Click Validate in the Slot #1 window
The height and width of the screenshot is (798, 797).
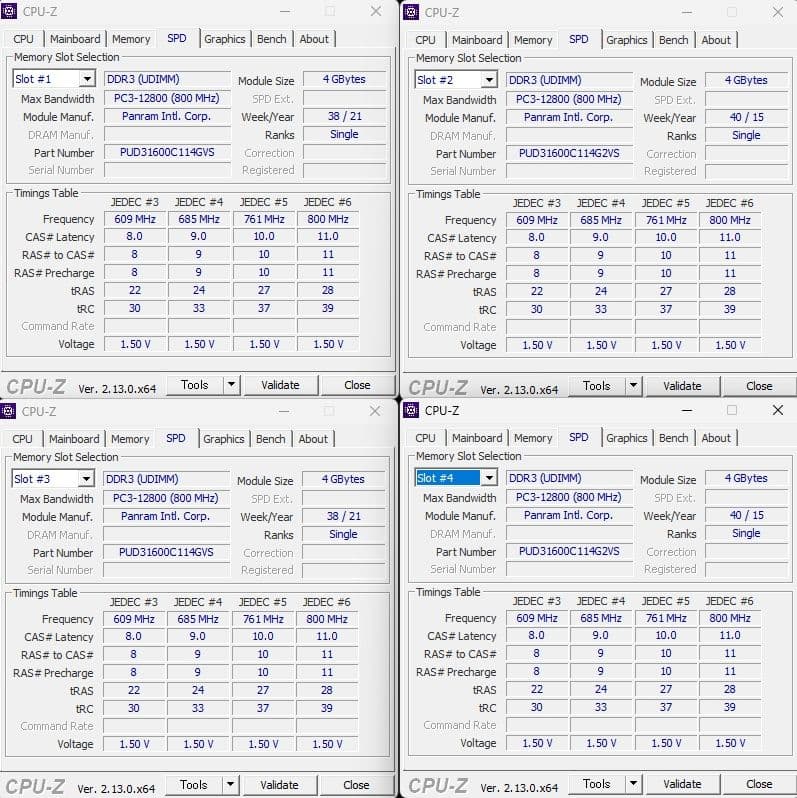pos(280,385)
